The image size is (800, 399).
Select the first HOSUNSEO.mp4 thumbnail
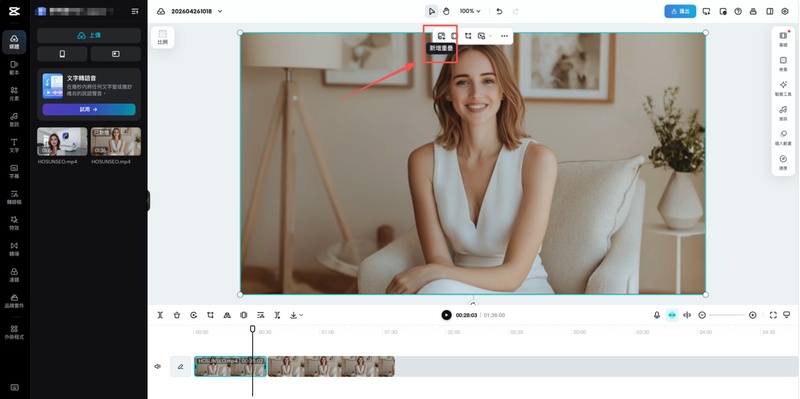pyautogui.click(x=62, y=141)
